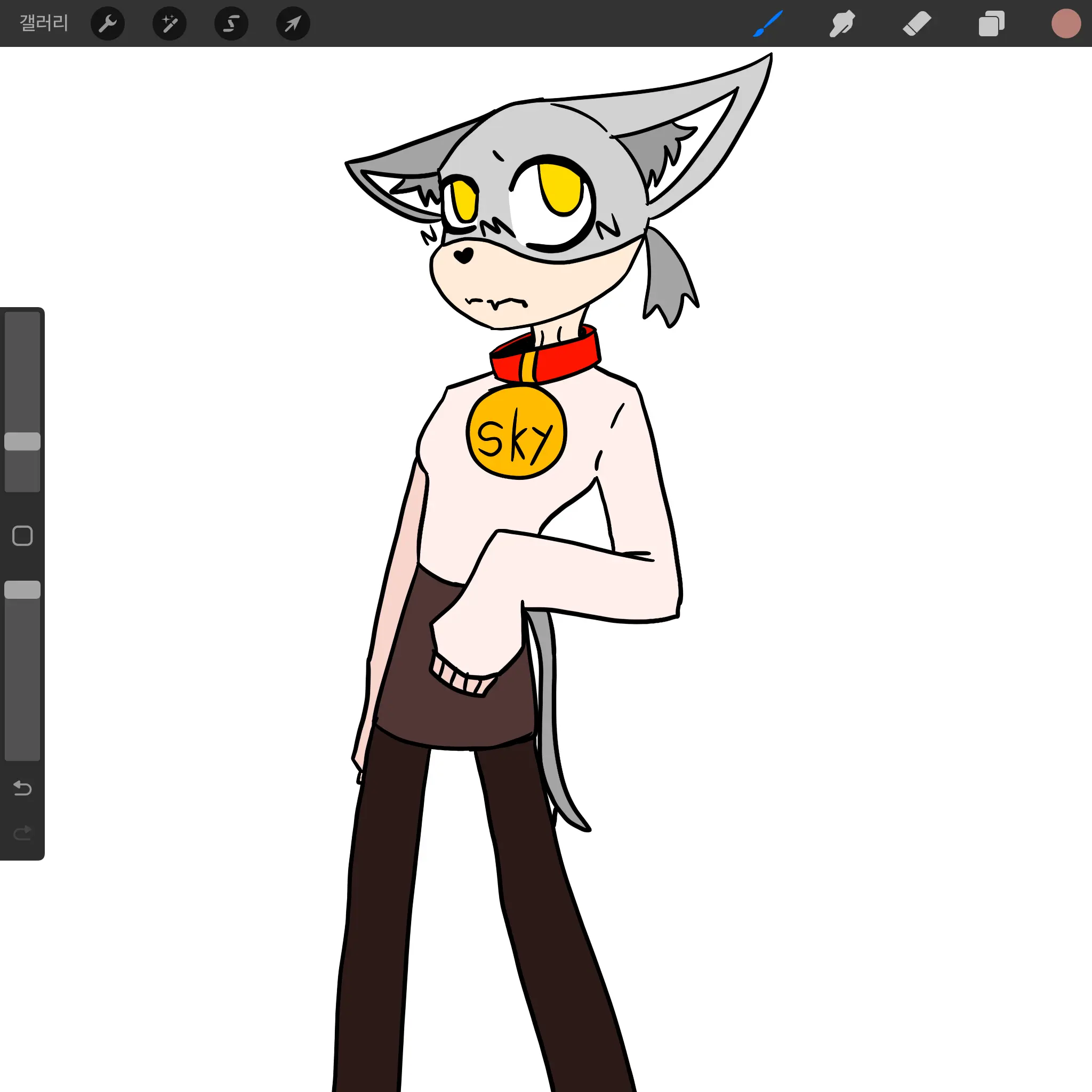Select the Eraser tool
The height and width of the screenshot is (1092, 1092).
pos(916,24)
